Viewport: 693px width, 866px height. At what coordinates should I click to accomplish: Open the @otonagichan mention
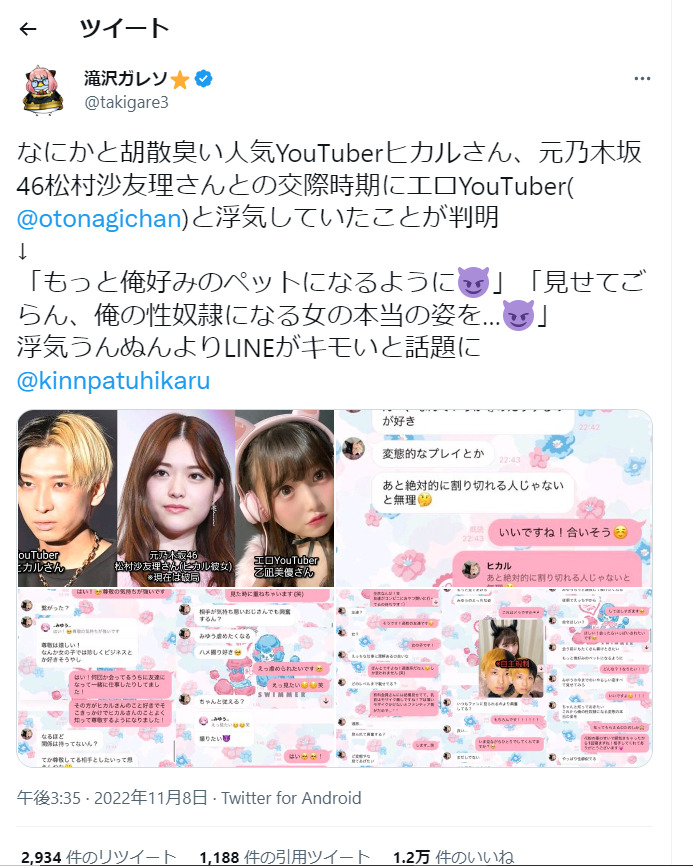tap(99, 219)
